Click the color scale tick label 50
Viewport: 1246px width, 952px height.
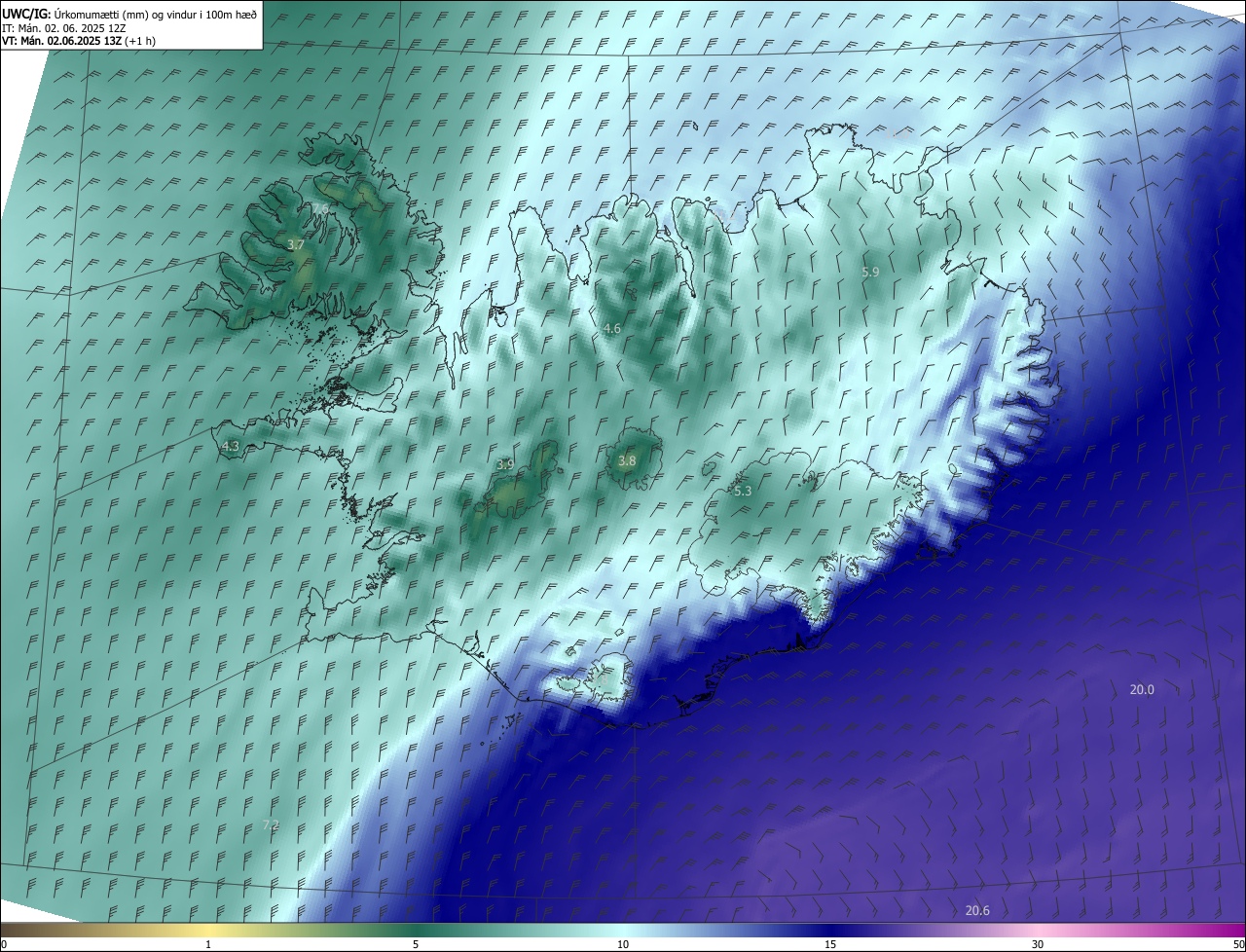point(1238,945)
